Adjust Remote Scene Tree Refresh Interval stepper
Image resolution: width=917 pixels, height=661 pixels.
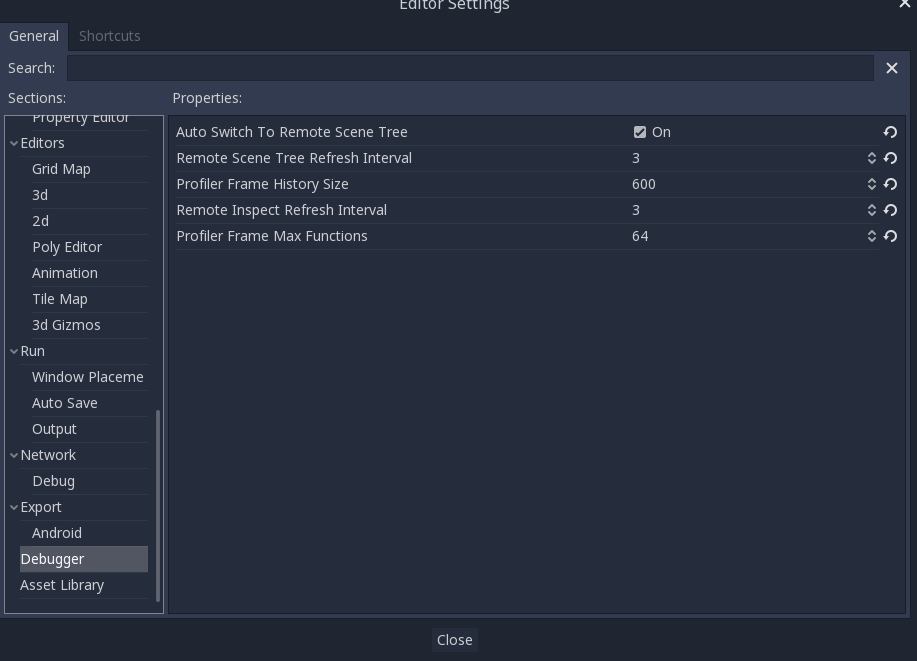[871, 158]
